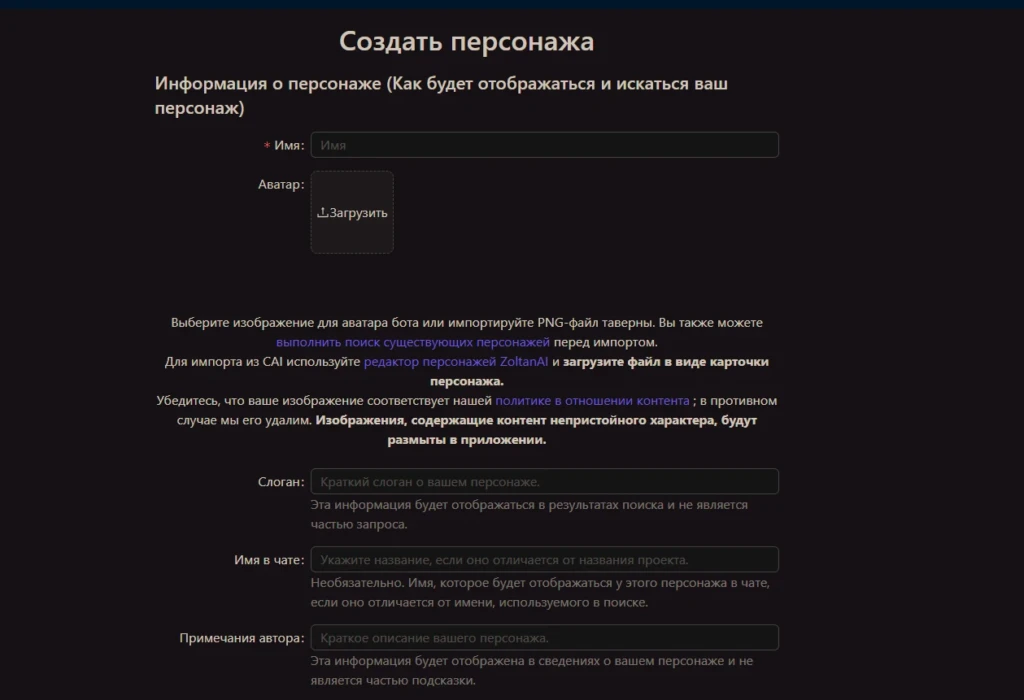1024x700 pixels.
Task: Click the red required asterisk beside Имя
Action: pyautogui.click(x=266, y=146)
